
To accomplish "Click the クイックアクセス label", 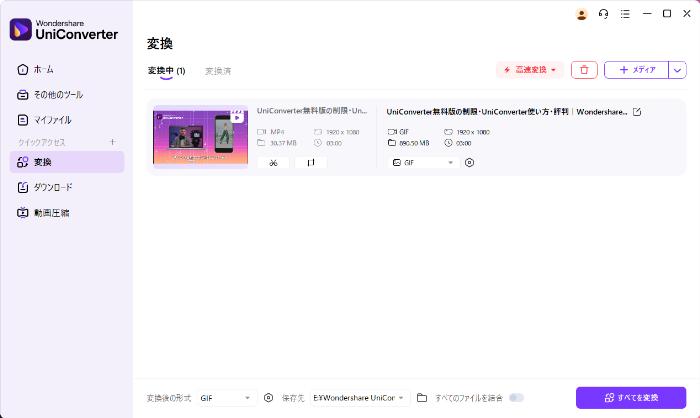I will pos(42,142).
